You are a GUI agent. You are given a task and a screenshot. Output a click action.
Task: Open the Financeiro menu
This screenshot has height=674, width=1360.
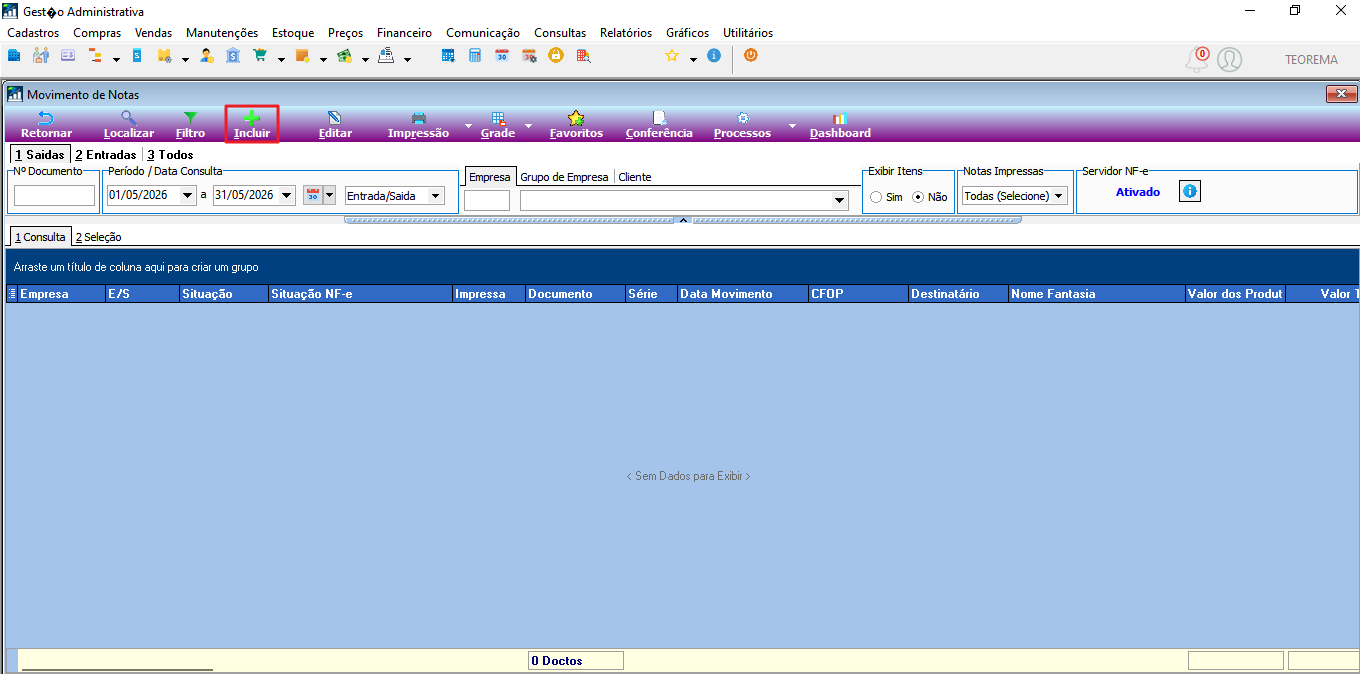pyautogui.click(x=404, y=33)
